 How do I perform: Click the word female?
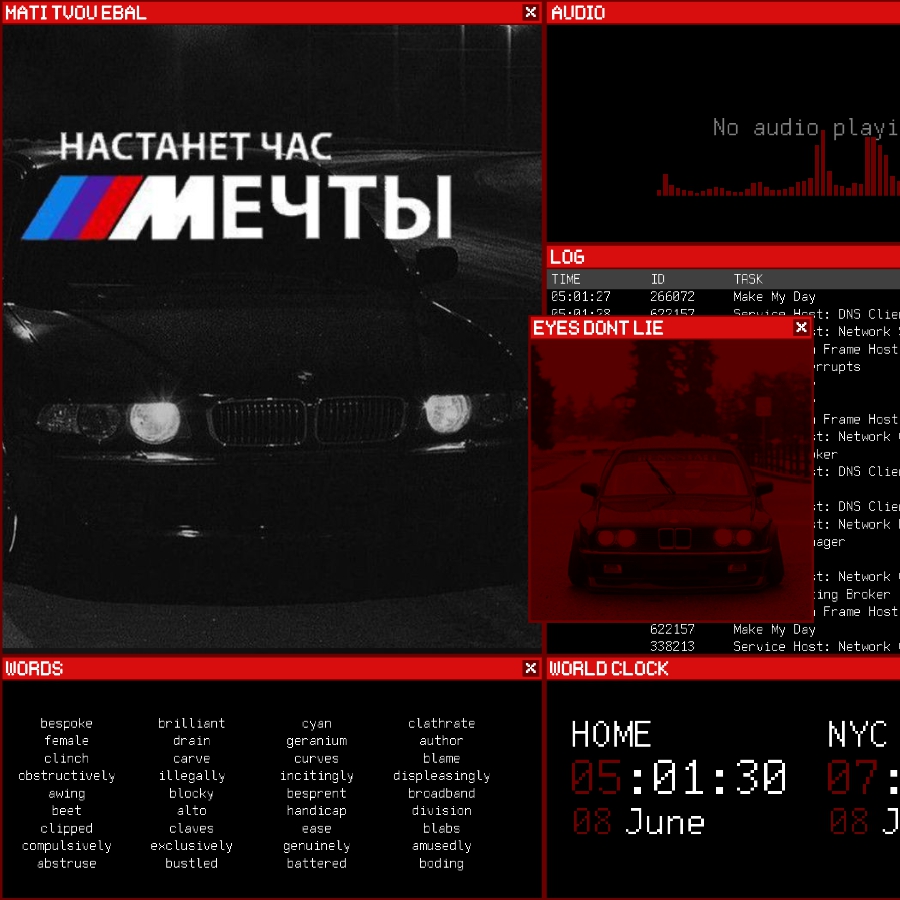(x=67, y=740)
